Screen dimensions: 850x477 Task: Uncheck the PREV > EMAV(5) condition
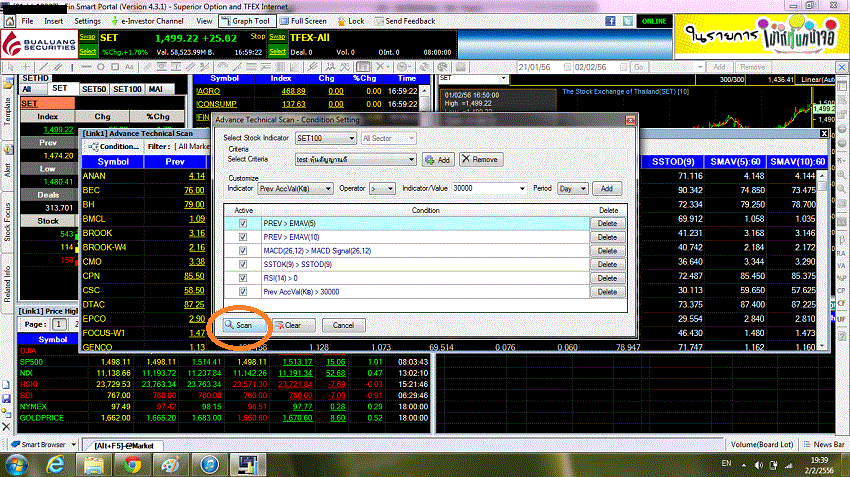pyautogui.click(x=243, y=223)
